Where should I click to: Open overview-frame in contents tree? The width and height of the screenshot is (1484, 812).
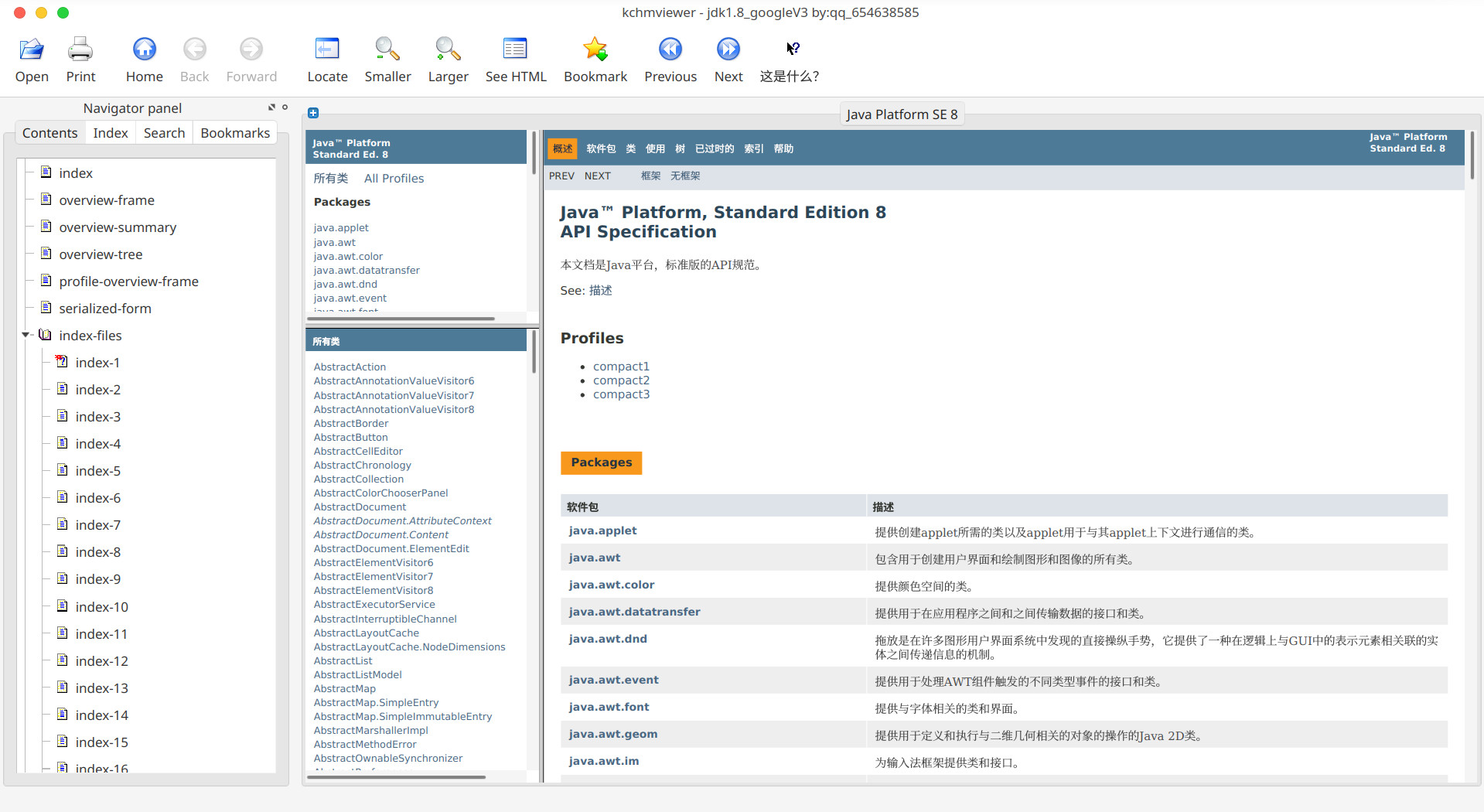[107, 200]
